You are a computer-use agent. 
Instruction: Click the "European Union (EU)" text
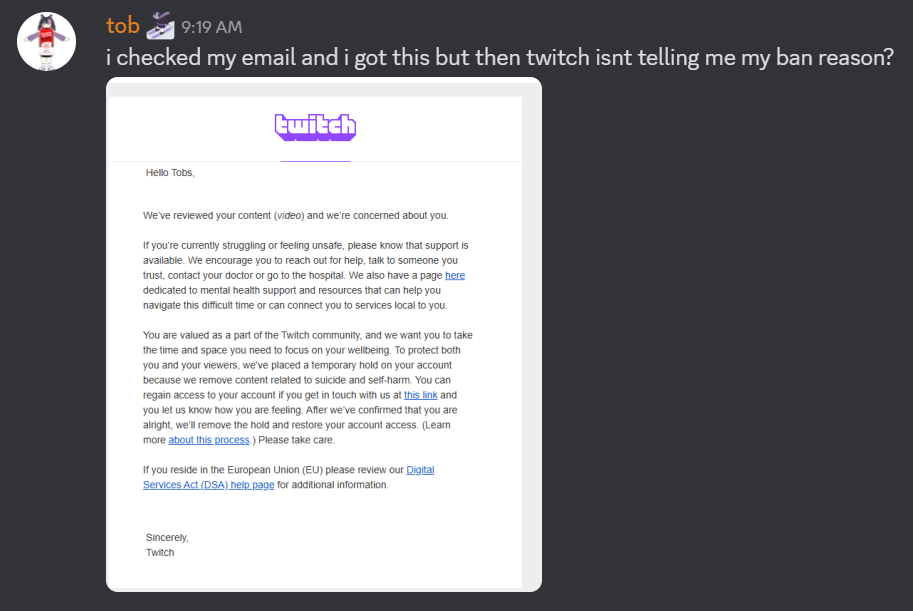pyautogui.click(x=315, y=470)
